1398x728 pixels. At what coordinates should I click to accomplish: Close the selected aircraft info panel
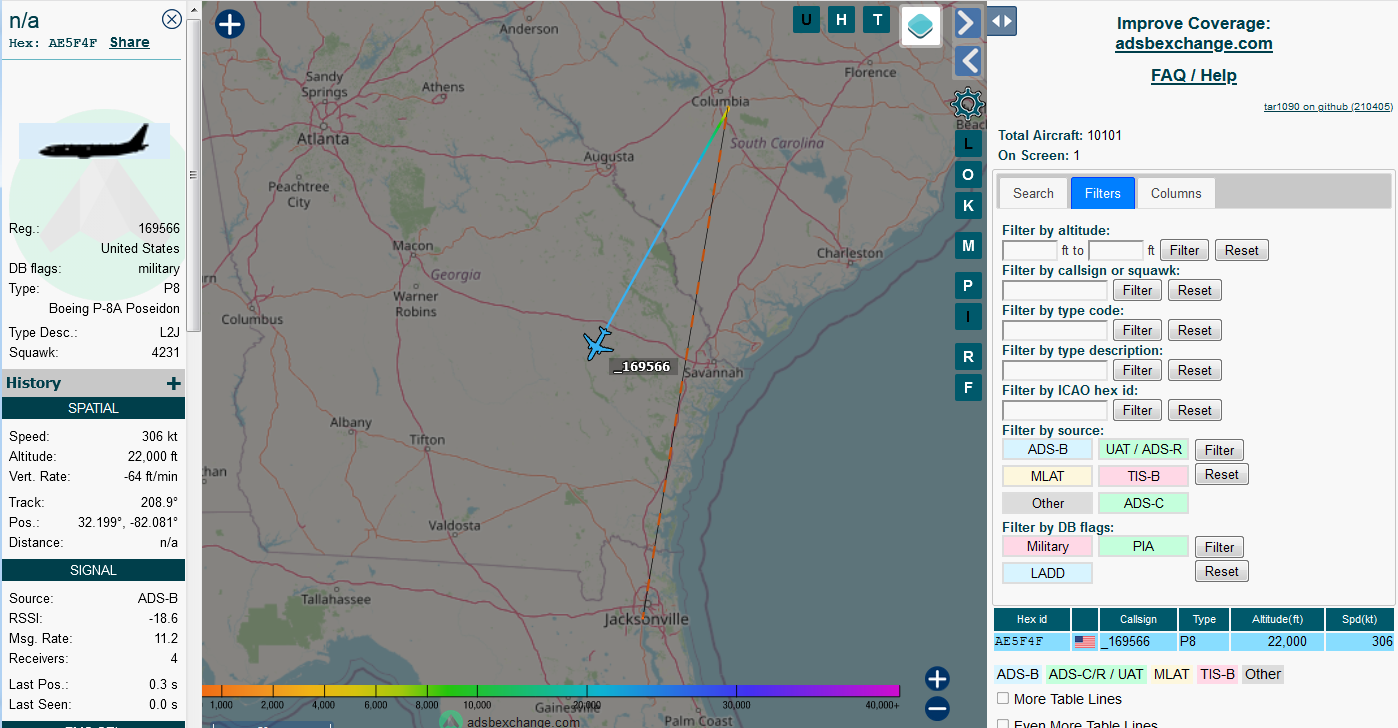(172, 19)
